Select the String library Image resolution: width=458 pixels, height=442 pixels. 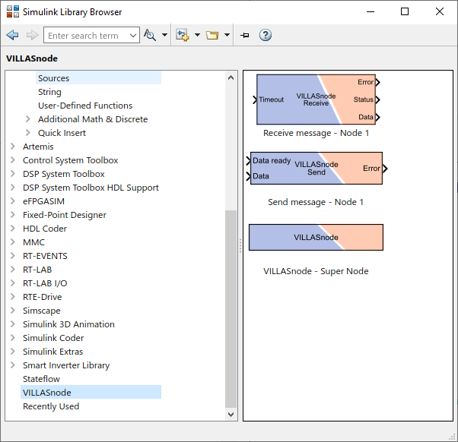tap(50, 92)
